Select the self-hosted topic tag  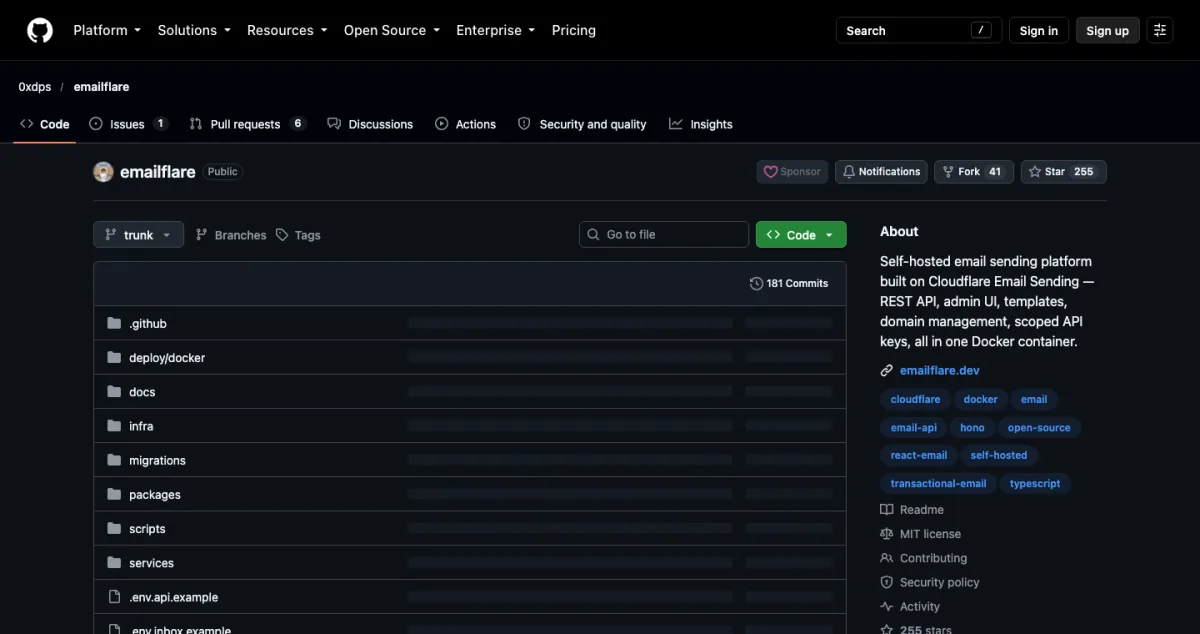tap(999, 455)
